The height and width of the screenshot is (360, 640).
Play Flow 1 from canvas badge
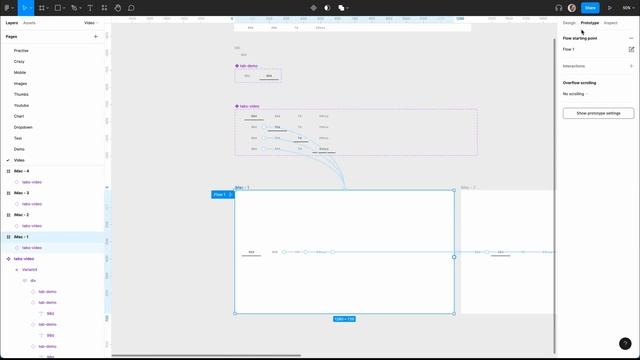[x=231, y=195]
